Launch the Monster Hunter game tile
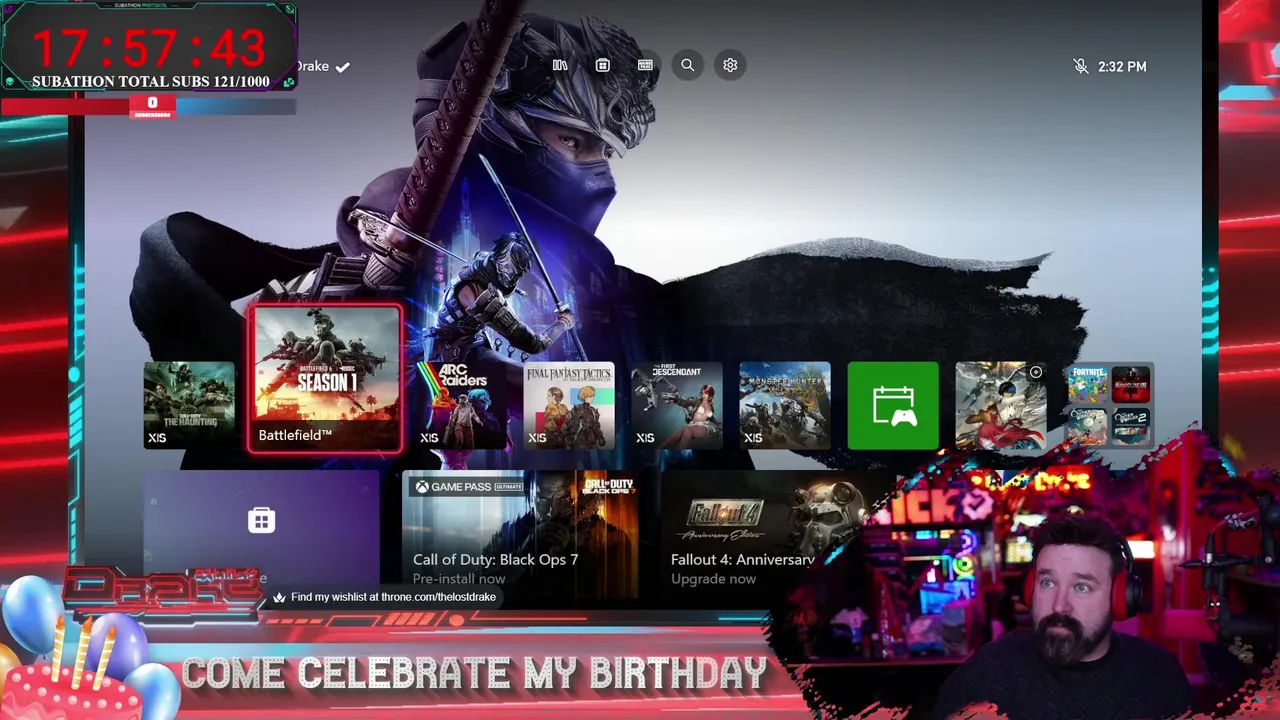Viewport: 1280px width, 720px height. (785, 405)
